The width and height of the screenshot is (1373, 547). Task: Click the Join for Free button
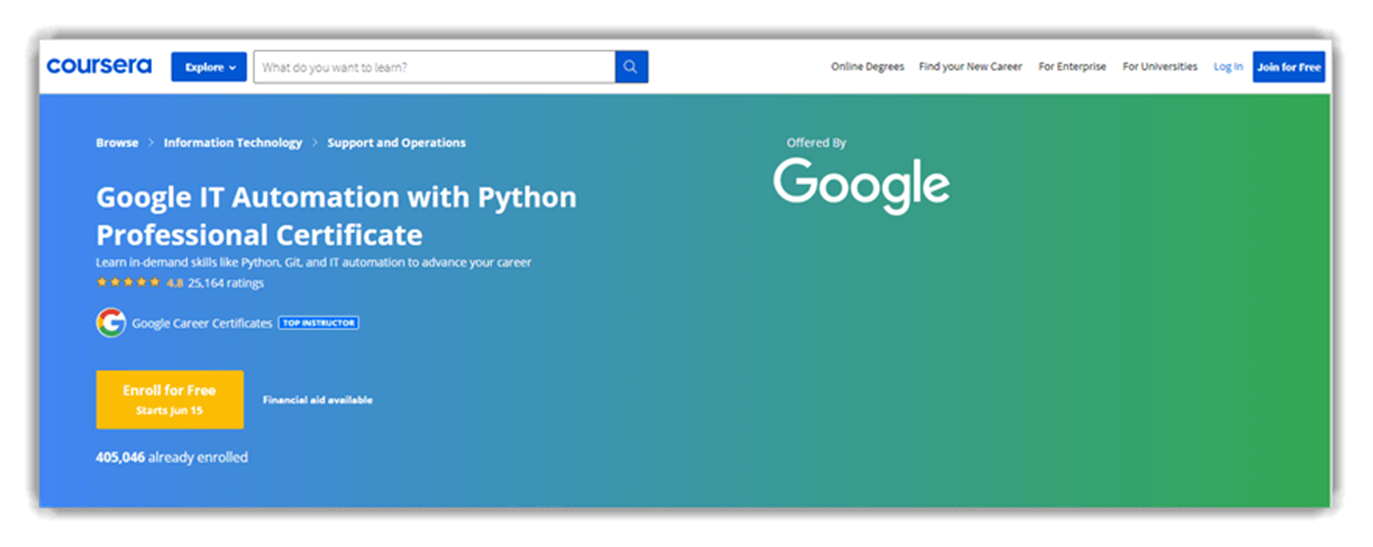1288,67
